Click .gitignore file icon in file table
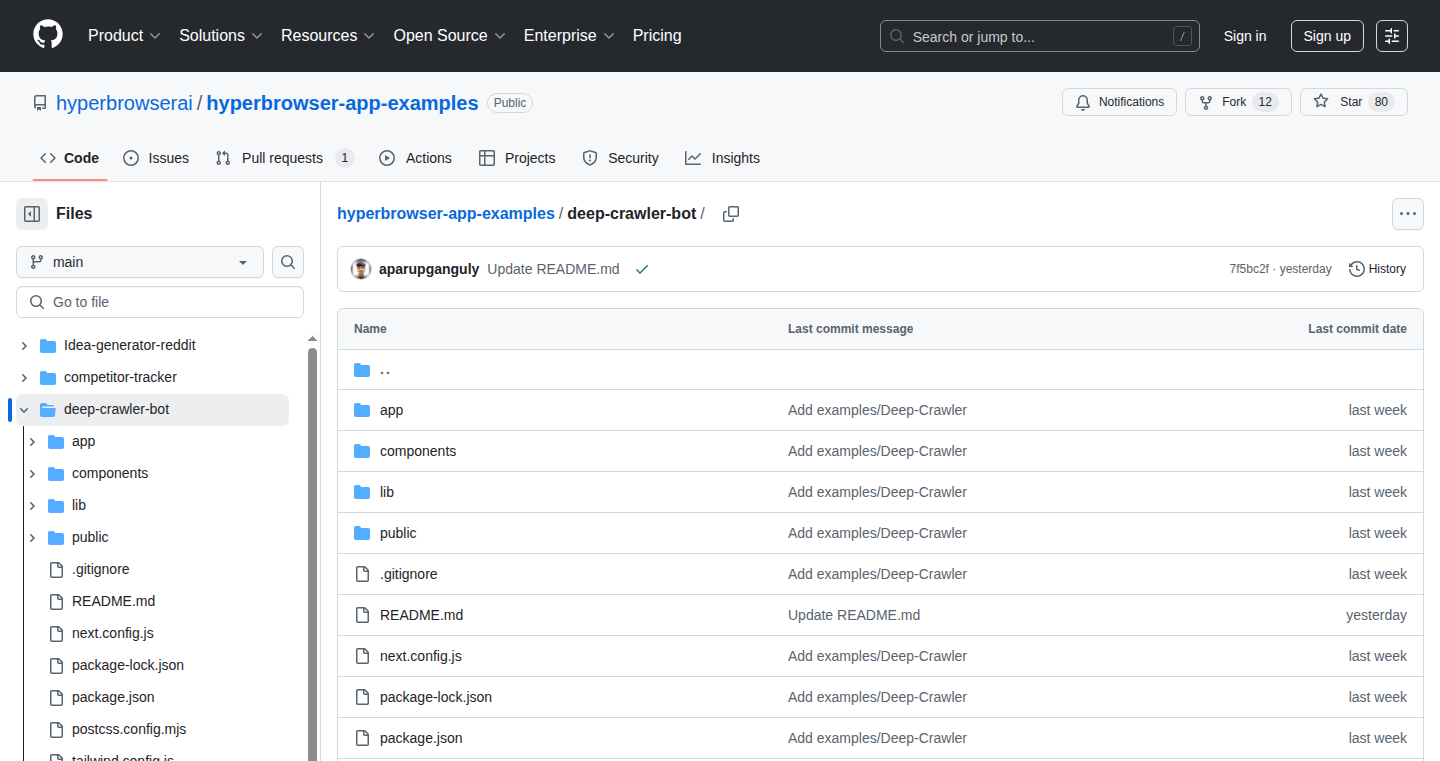This screenshot has width=1440, height=761. pos(362,574)
